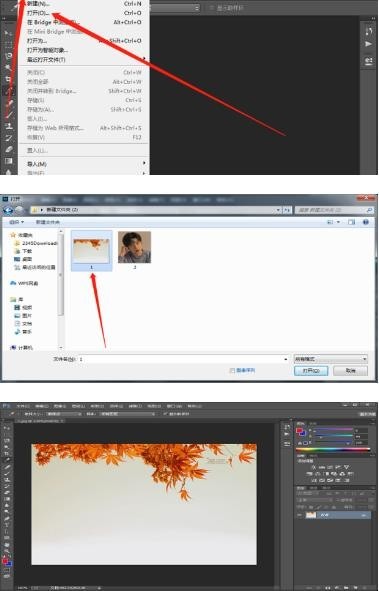This screenshot has width=379, height=591.
Task: Toggle the 图像序列 image sequence checkbox
Action: [x=232, y=371]
